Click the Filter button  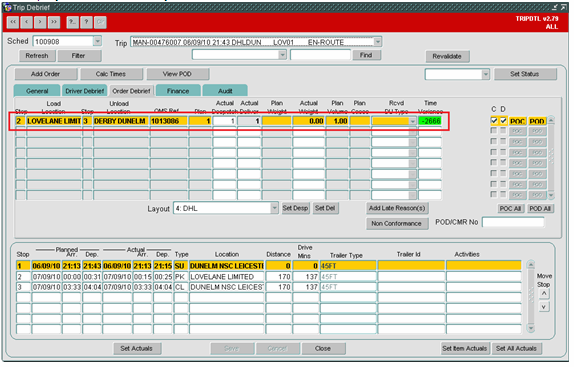(78, 56)
